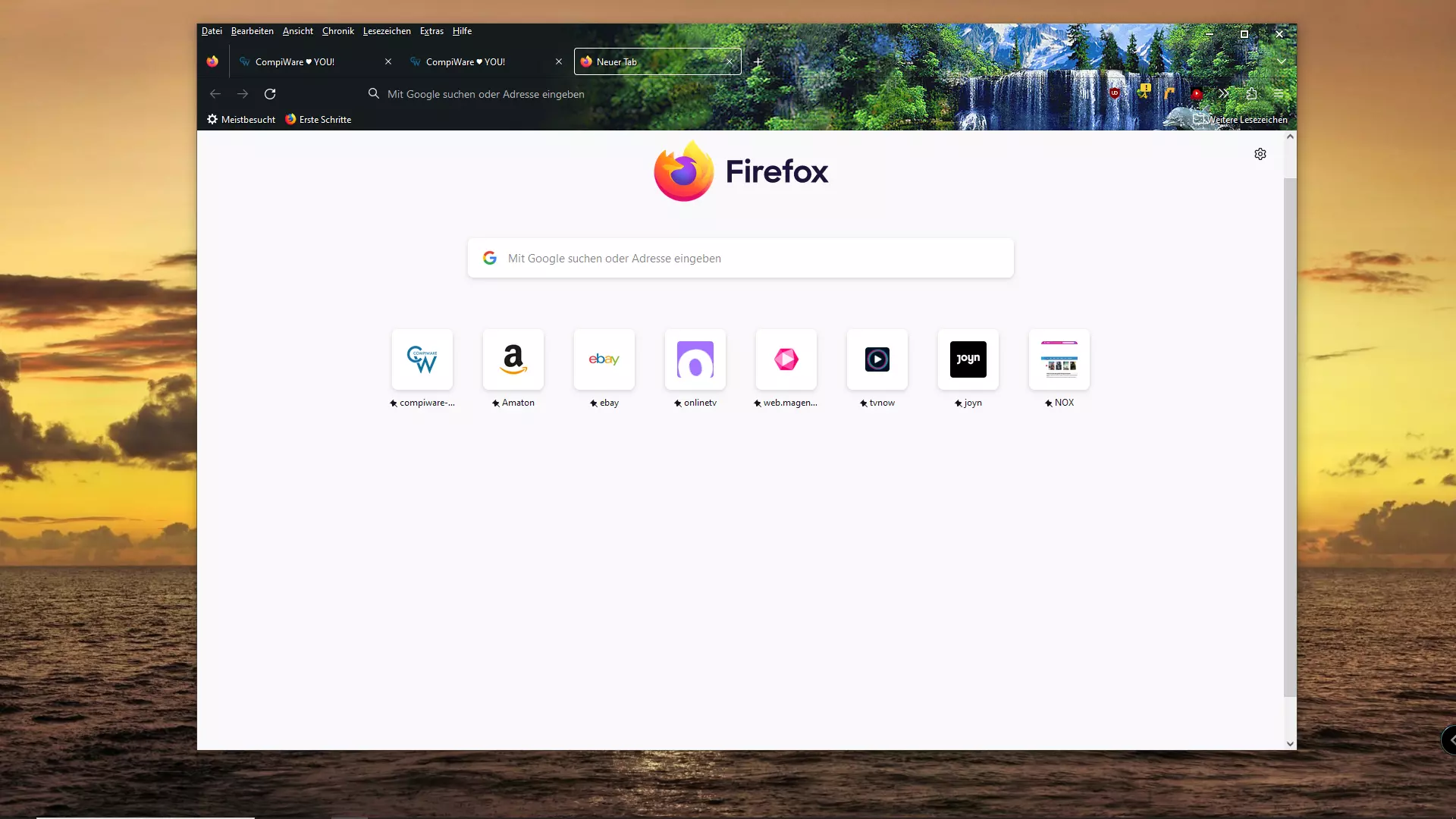Switch to the second CompiWare ♥ YOU! tab

point(485,61)
